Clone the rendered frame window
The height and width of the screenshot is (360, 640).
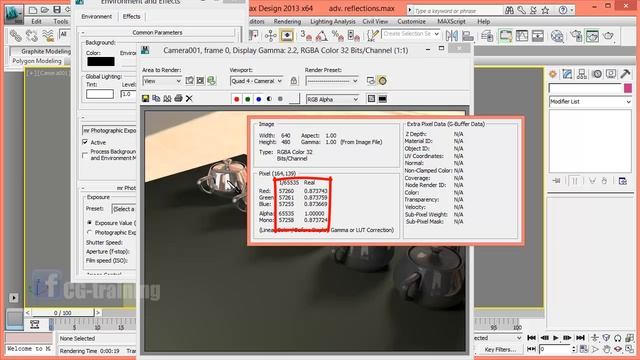click(167, 98)
